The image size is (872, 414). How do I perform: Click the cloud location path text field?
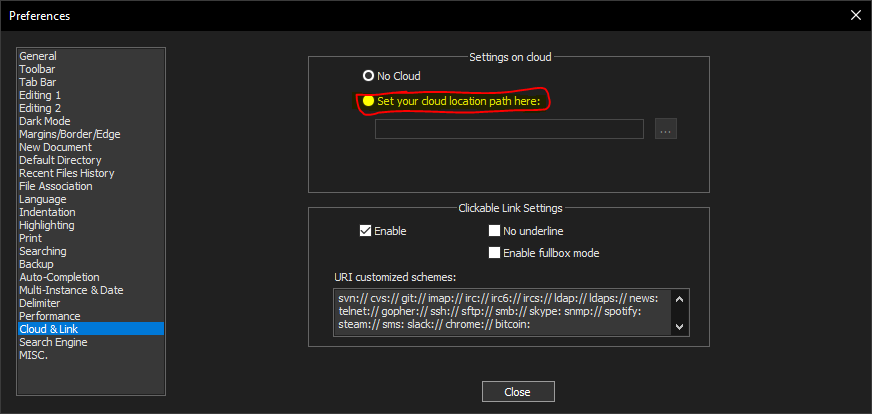coord(508,129)
